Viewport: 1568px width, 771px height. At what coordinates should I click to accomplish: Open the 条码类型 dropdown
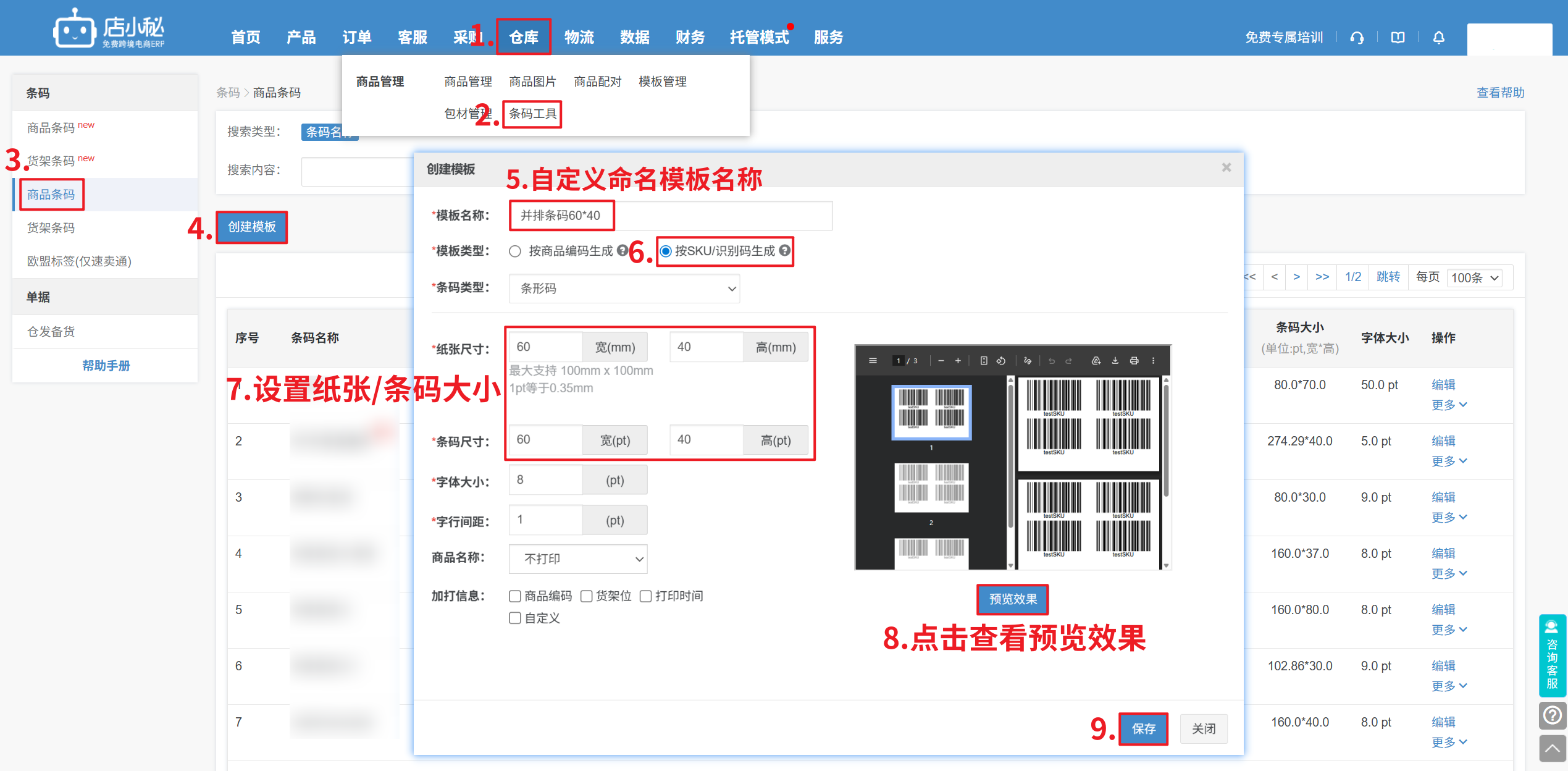click(x=624, y=289)
